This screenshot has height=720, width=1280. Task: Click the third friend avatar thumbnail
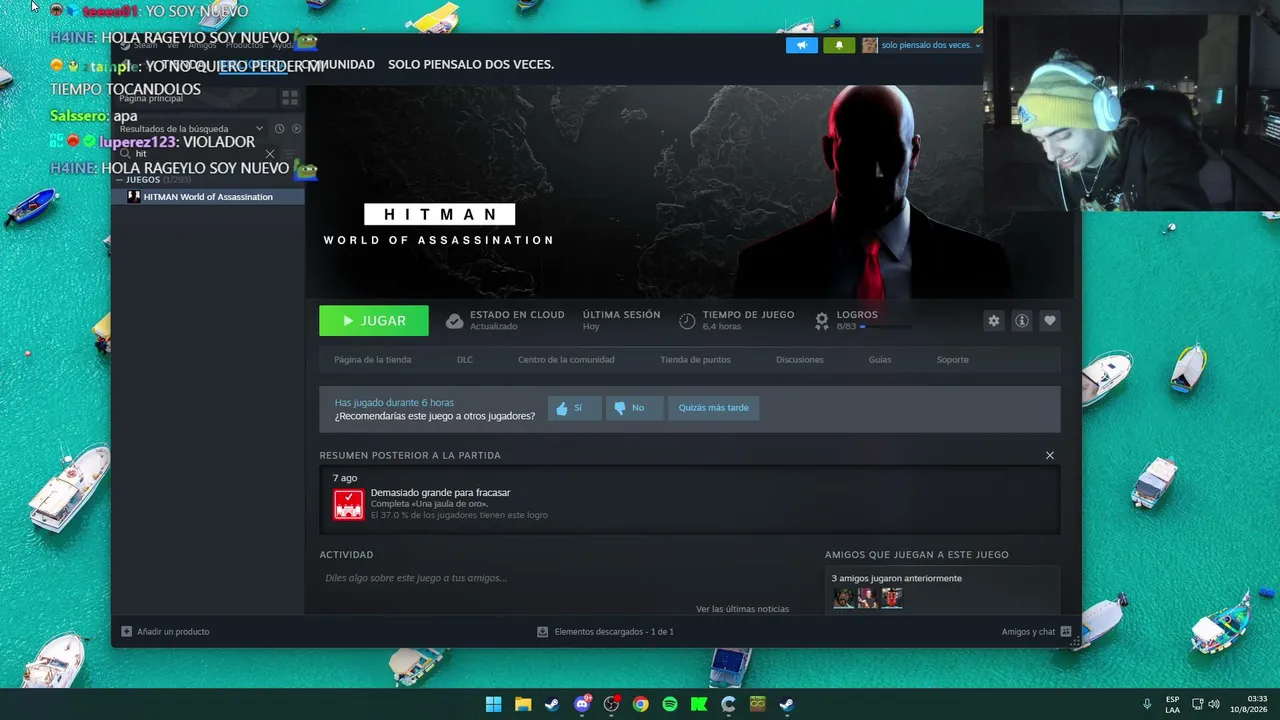point(892,598)
